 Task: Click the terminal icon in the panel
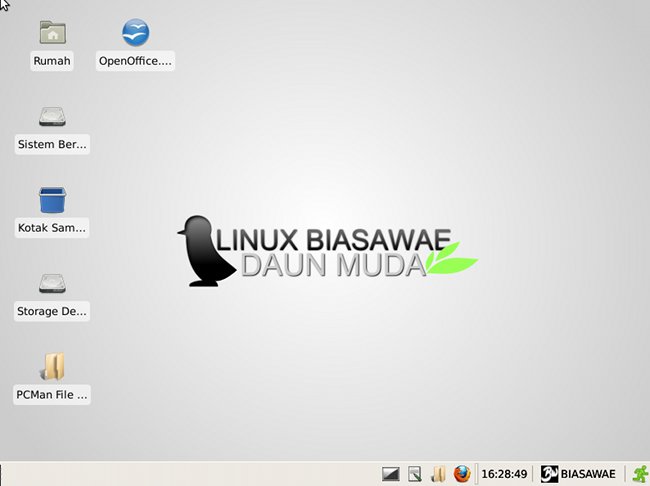[x=390, y=474]
